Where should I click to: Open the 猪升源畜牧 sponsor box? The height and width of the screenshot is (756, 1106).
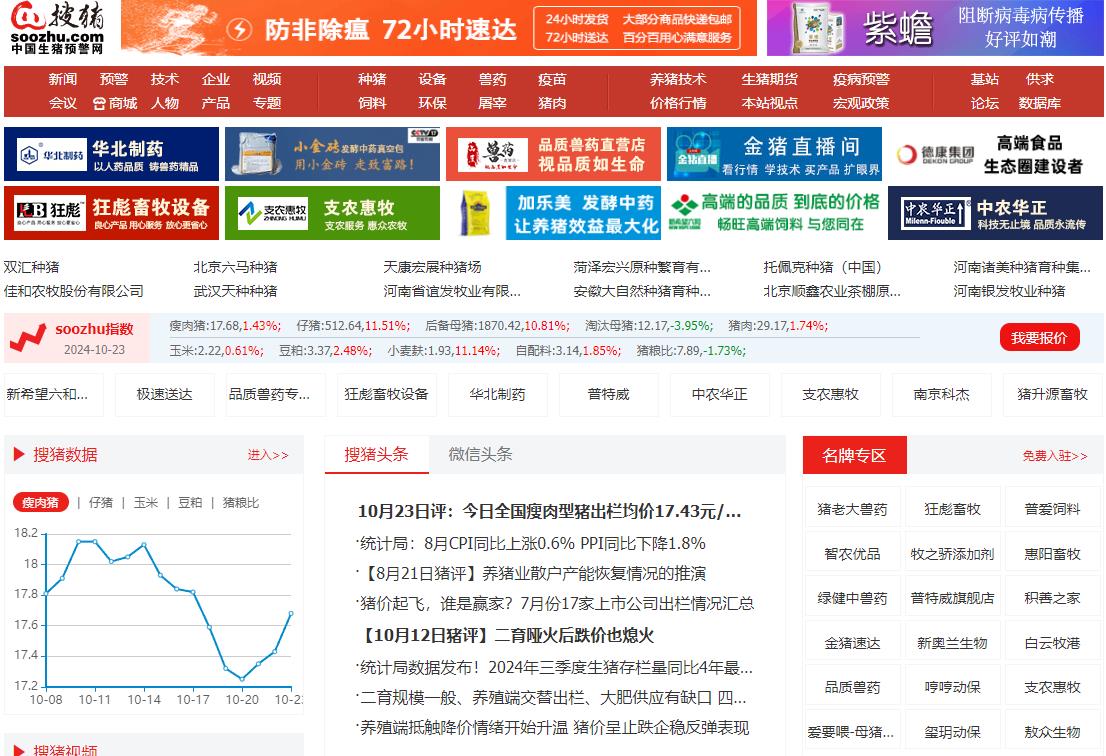pyautogui.click(x=1052, y=394)
